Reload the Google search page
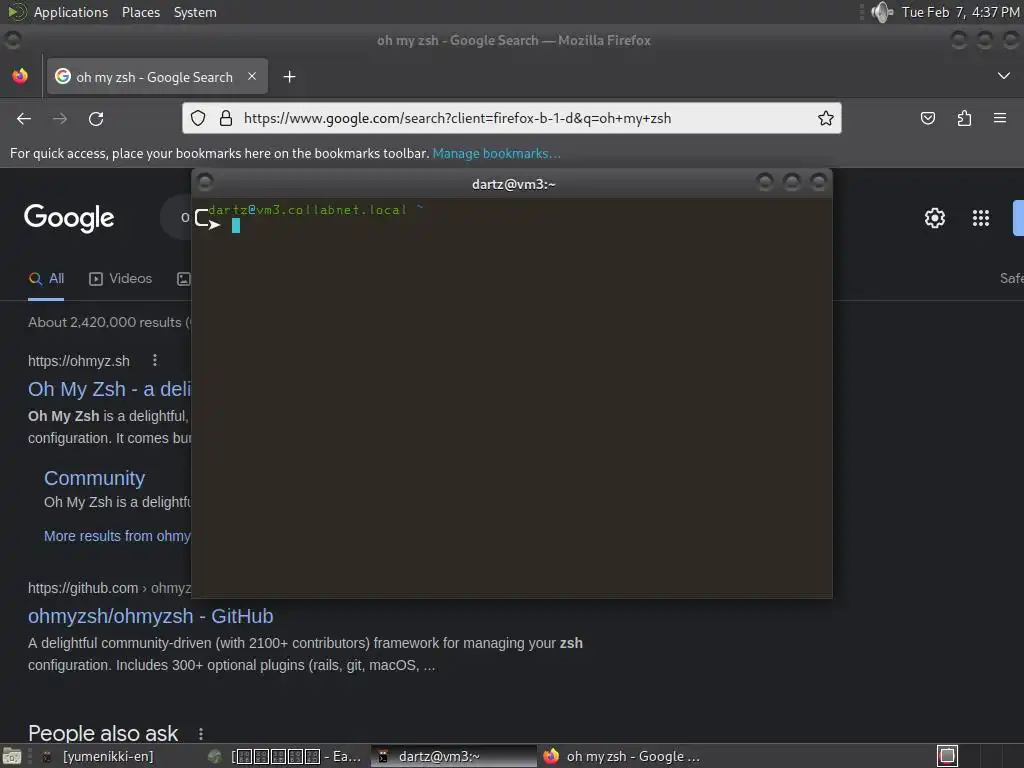The height and width of the screenshot is (768, 1024). pos(96,118)
